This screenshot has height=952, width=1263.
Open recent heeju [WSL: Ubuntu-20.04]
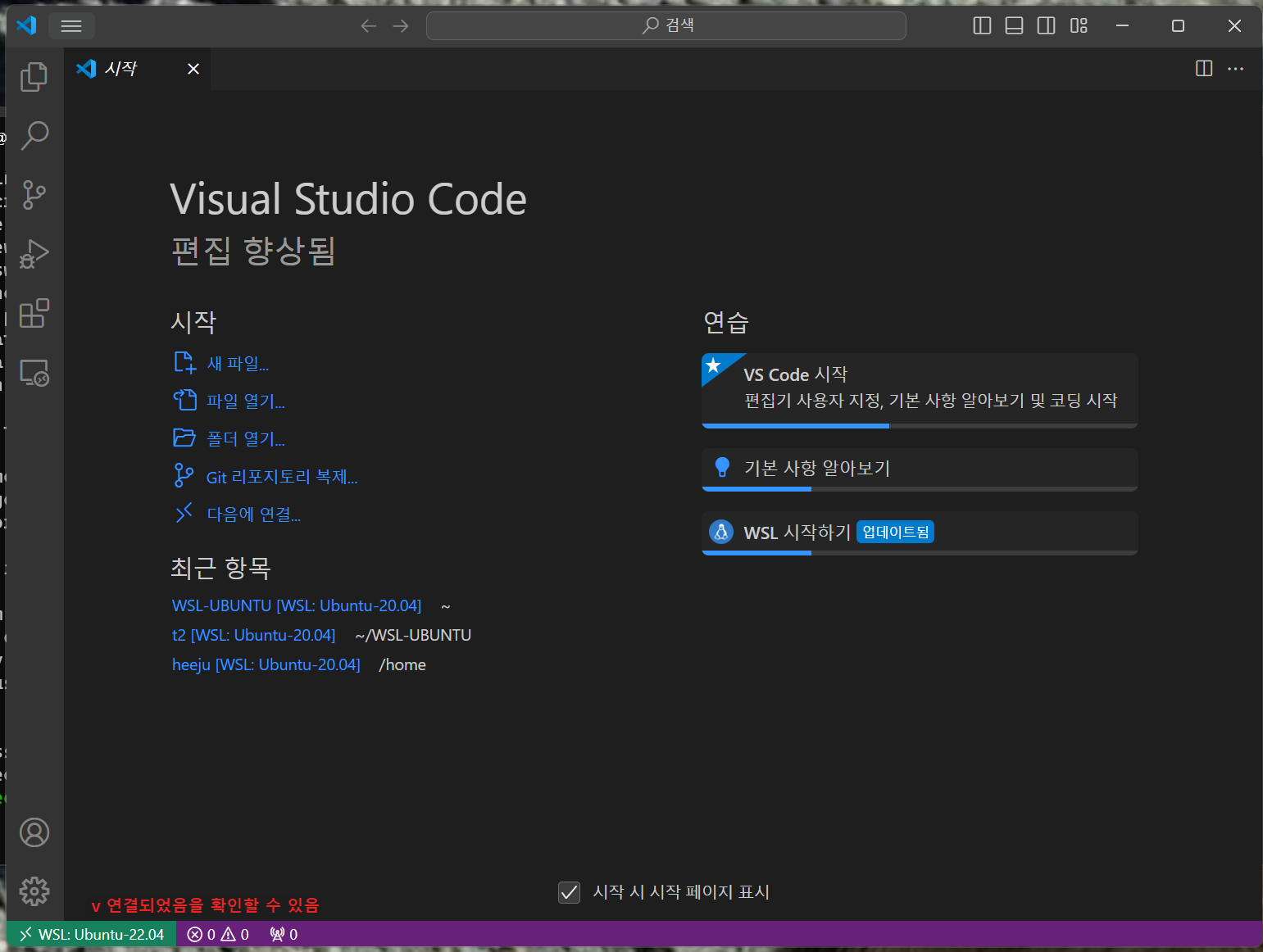click(x=266, y=664)
